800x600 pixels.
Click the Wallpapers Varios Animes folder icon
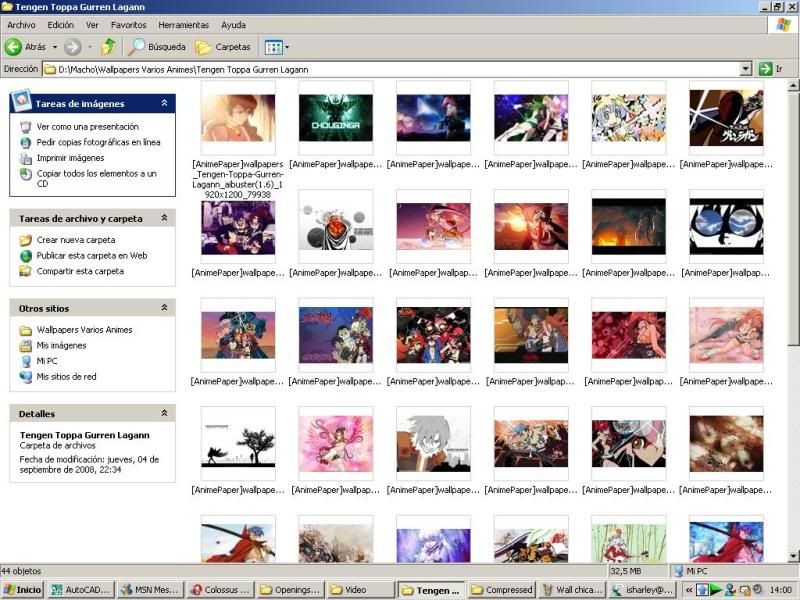coord(26,330)
